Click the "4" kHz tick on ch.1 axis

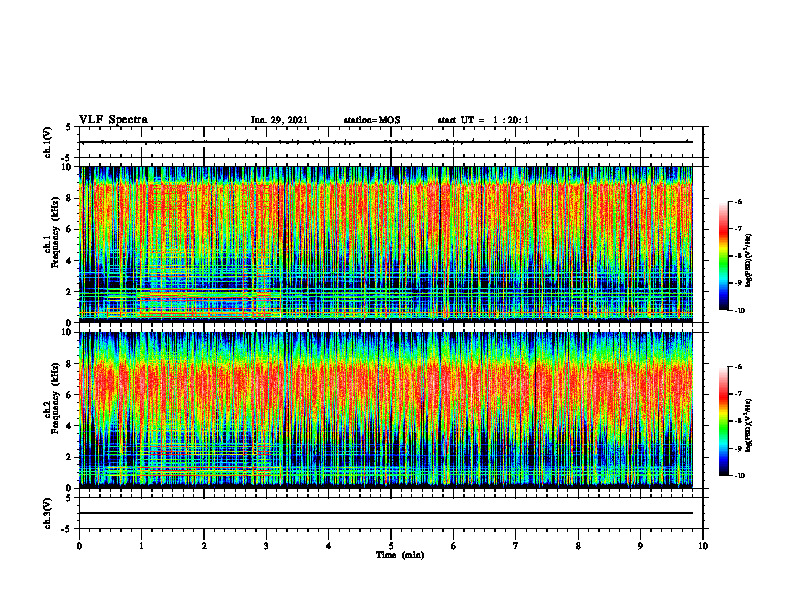click(x=70, y=261)
